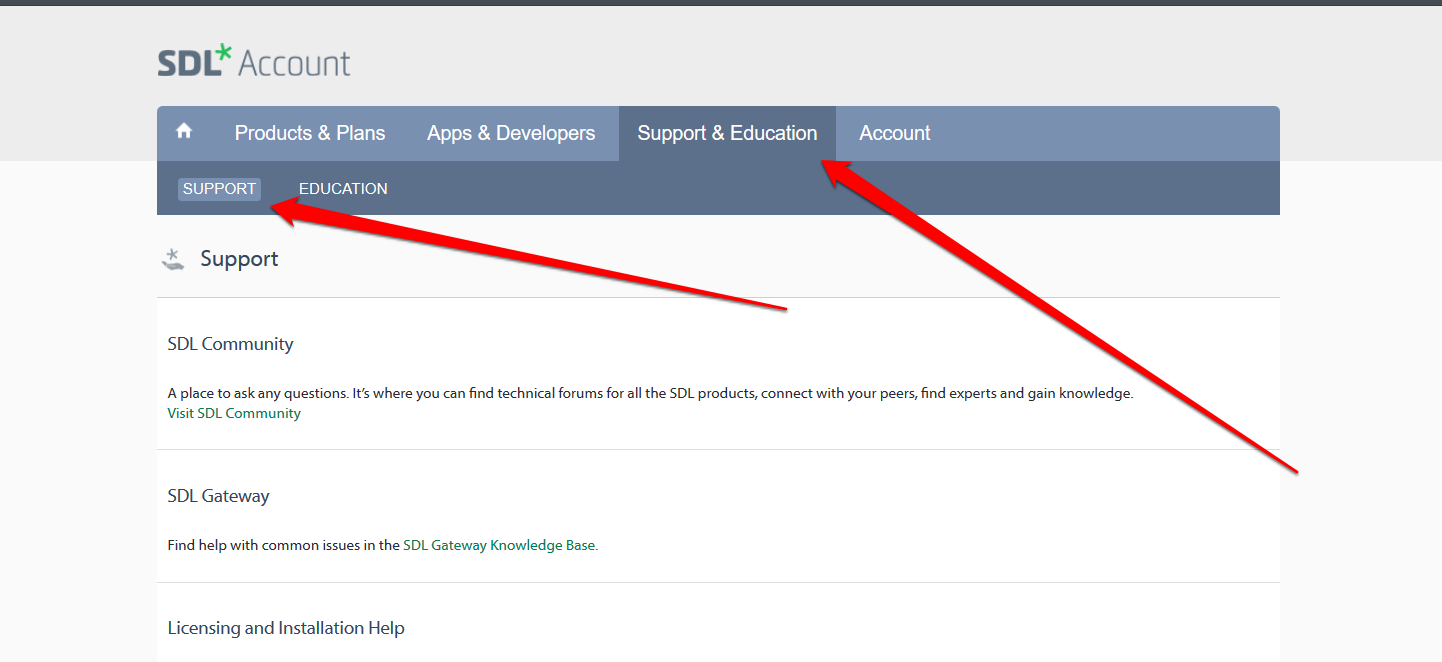The image size is (1442, 662).
Task: Switch to the EDUCATION sub-menu item
Action: [x=343, y=189]
